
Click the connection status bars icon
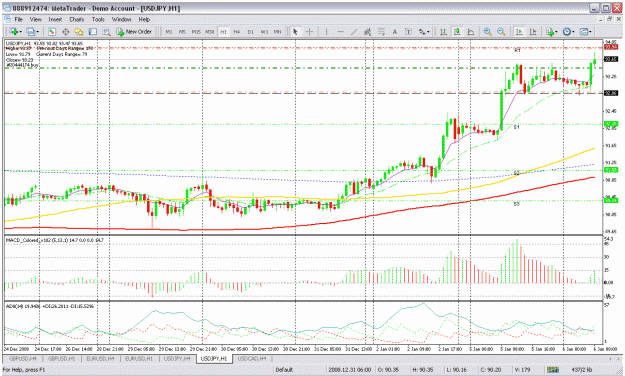point(553,370)
